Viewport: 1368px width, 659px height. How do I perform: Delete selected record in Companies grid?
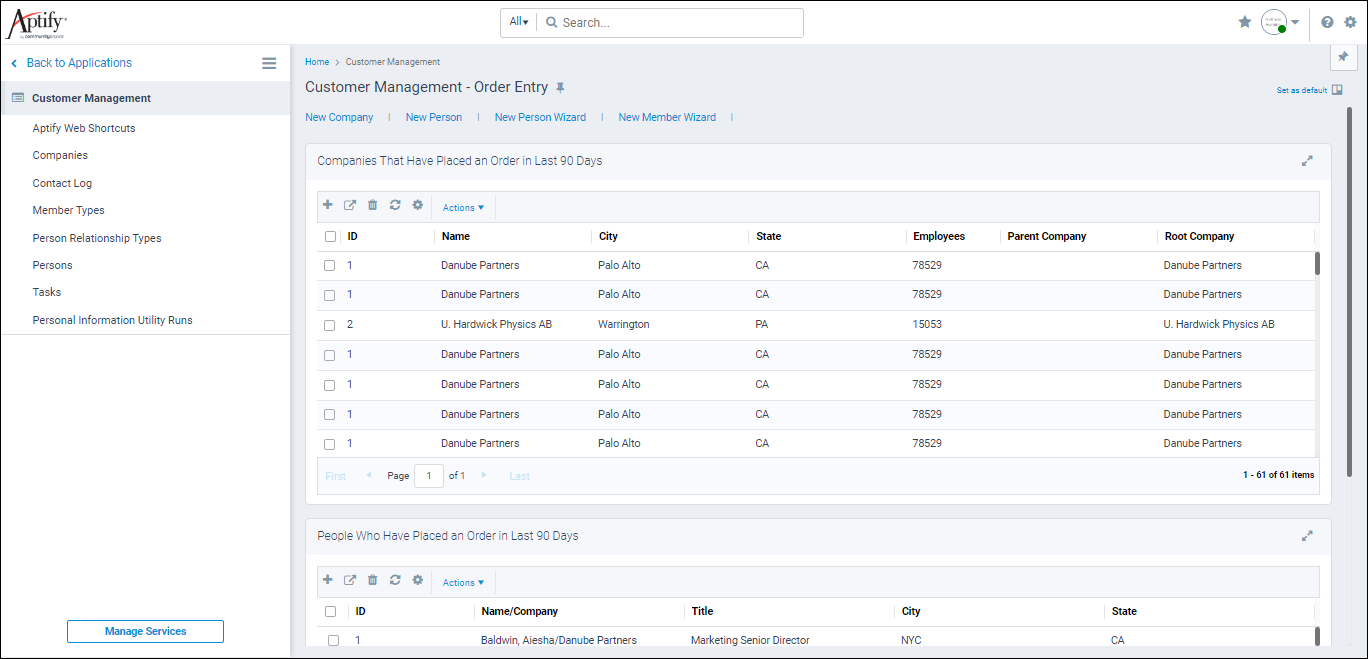[372, 205]
